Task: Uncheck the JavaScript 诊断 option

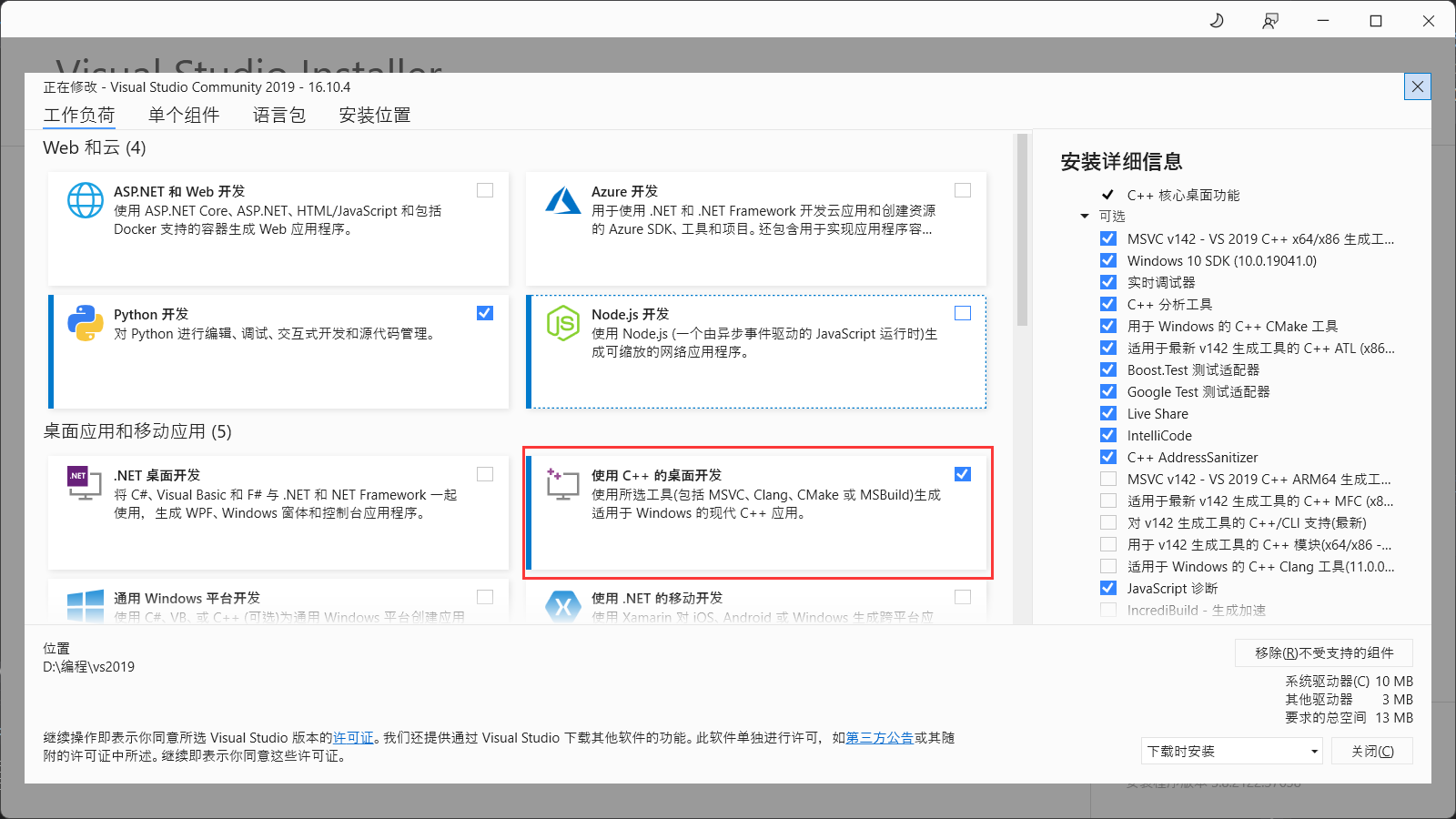Action: [1108, 588]
